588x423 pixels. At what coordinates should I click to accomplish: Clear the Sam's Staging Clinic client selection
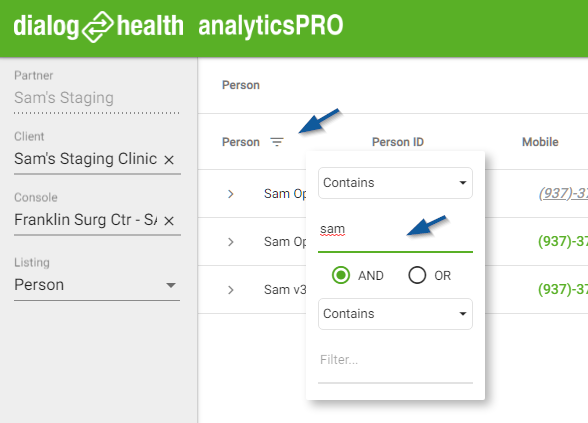[x=169, y=160]
